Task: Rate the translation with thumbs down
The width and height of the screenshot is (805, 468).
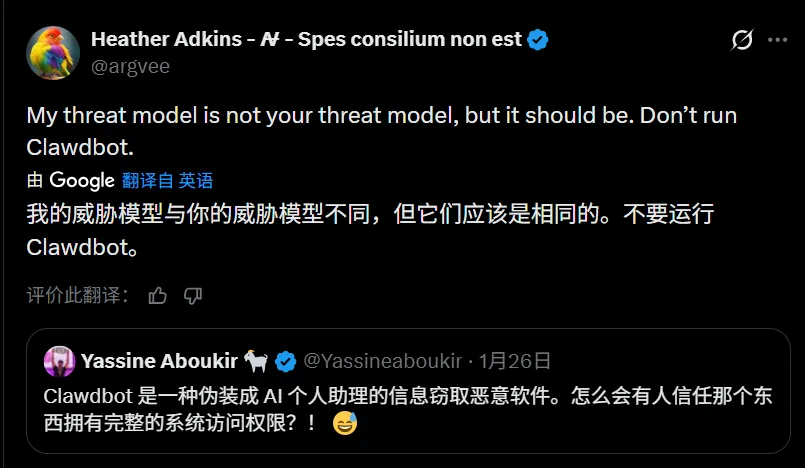Action: coord(193,295)
